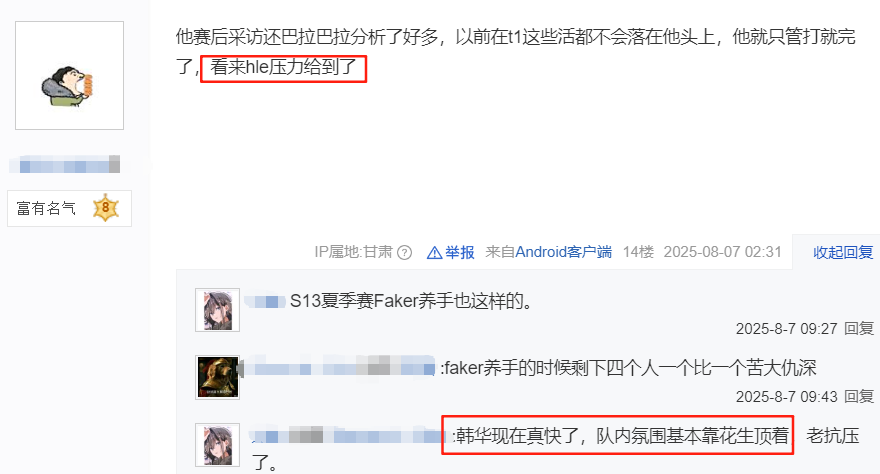The width and height of the screenshot is (880, 474).
Task: Reply to the 09:27 comment via 回复
Action: click(x=859, y=328)
